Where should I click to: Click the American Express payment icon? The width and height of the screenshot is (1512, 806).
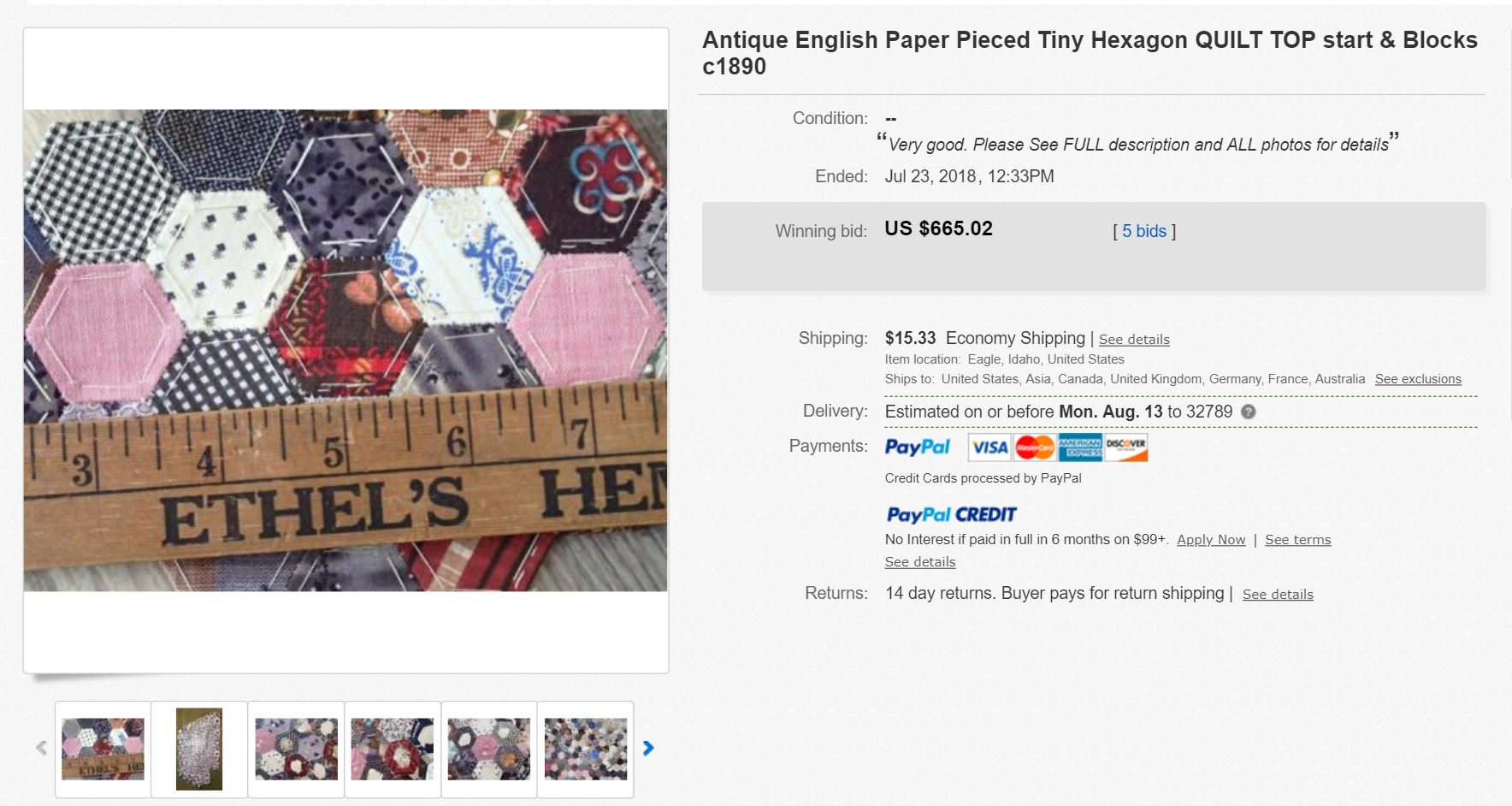1080,447
